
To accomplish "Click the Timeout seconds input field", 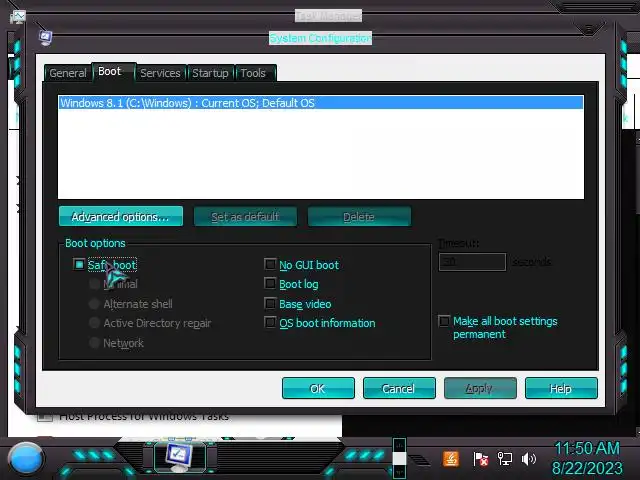I will 472,262.
